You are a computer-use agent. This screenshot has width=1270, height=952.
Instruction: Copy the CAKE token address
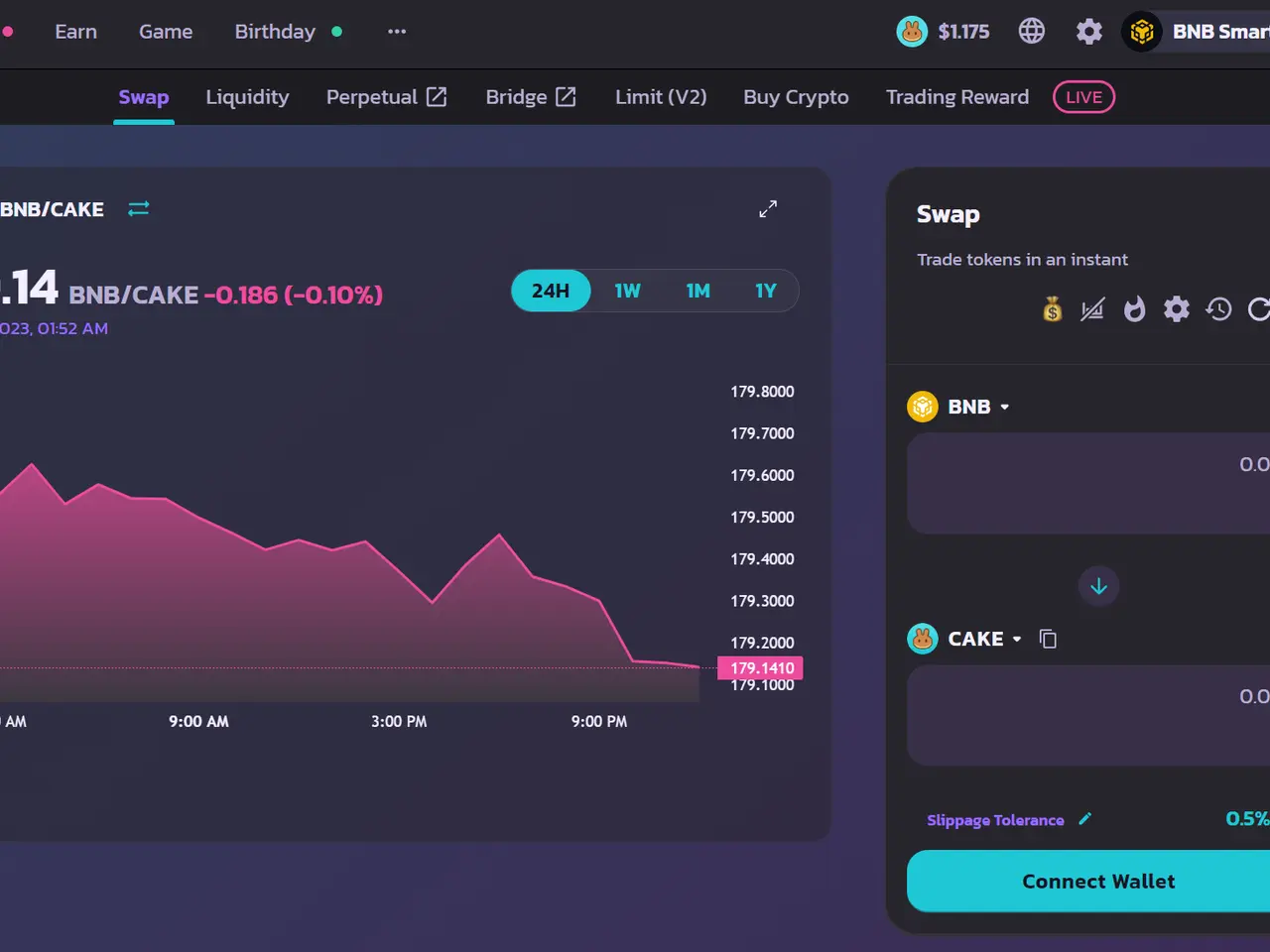[1048, 639]
